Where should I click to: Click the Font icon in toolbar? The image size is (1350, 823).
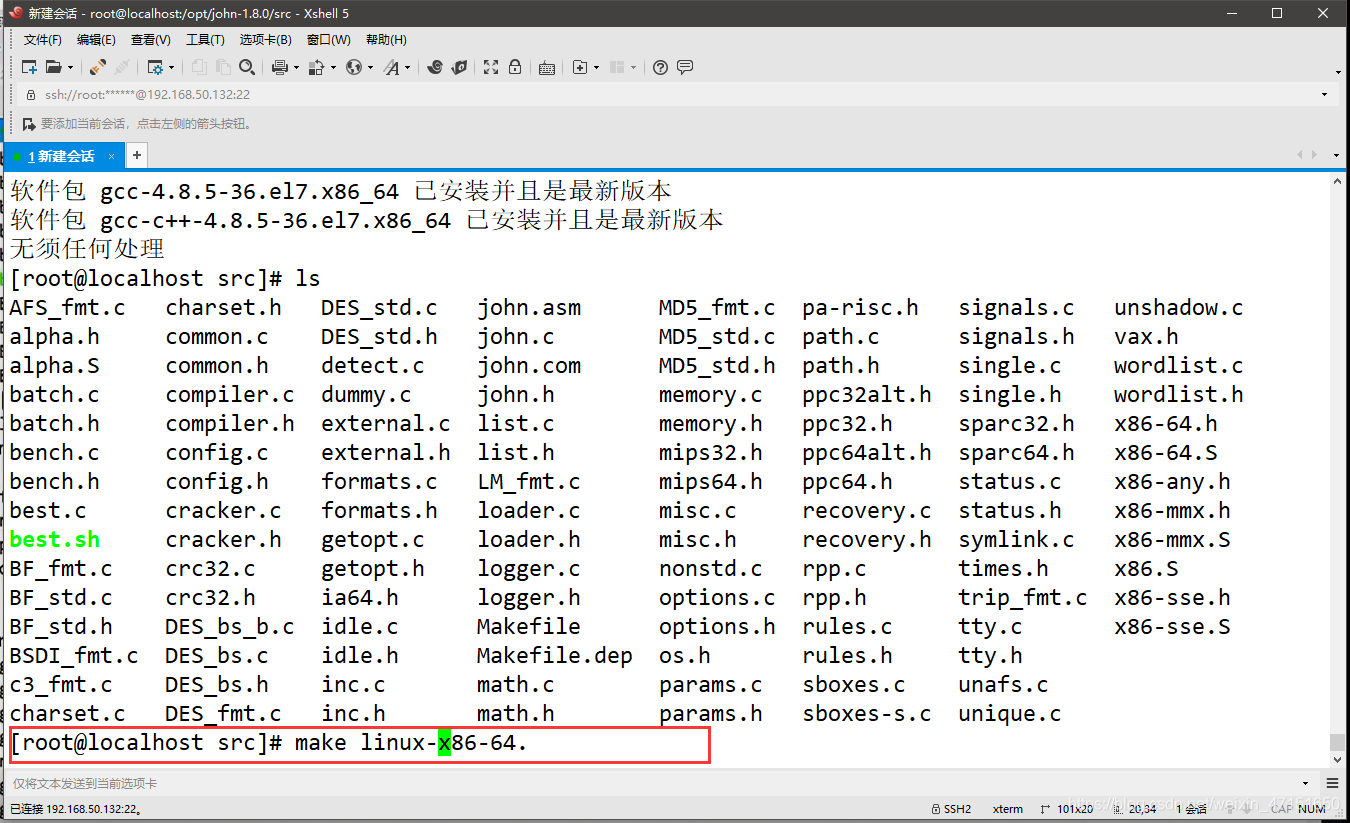(391, 67)
